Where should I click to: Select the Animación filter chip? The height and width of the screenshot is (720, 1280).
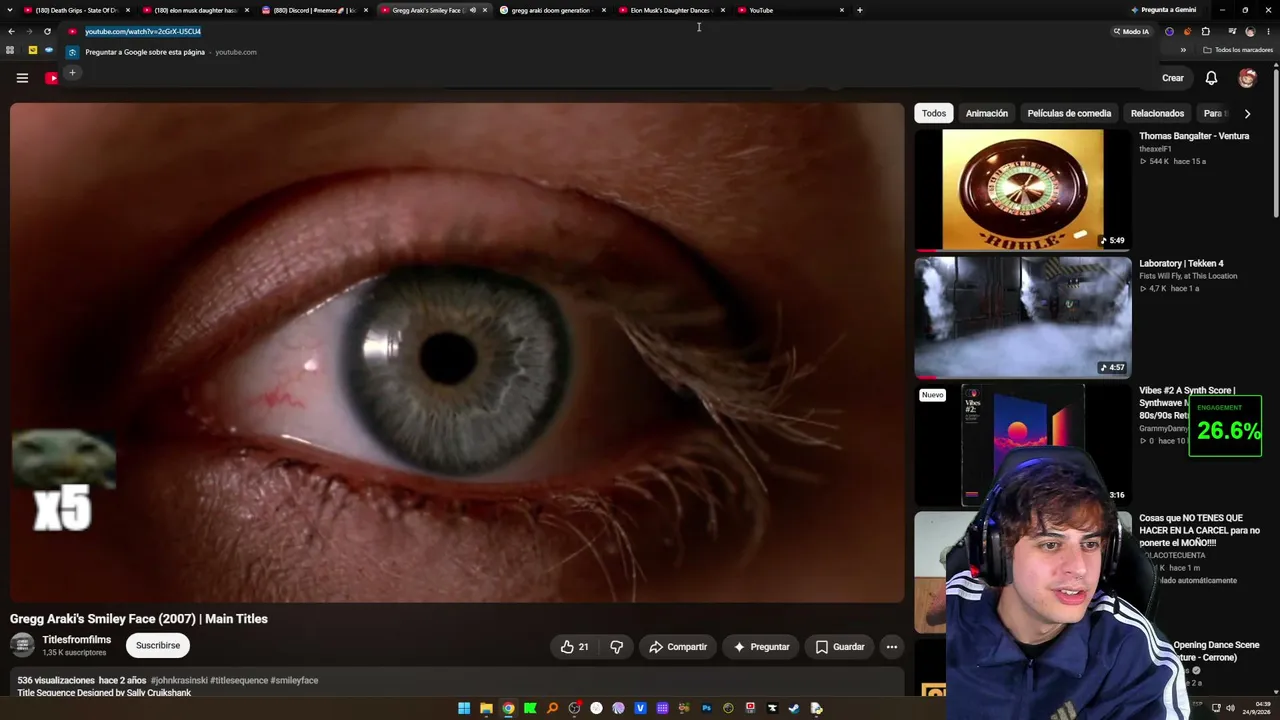click(x=987, y=113)
